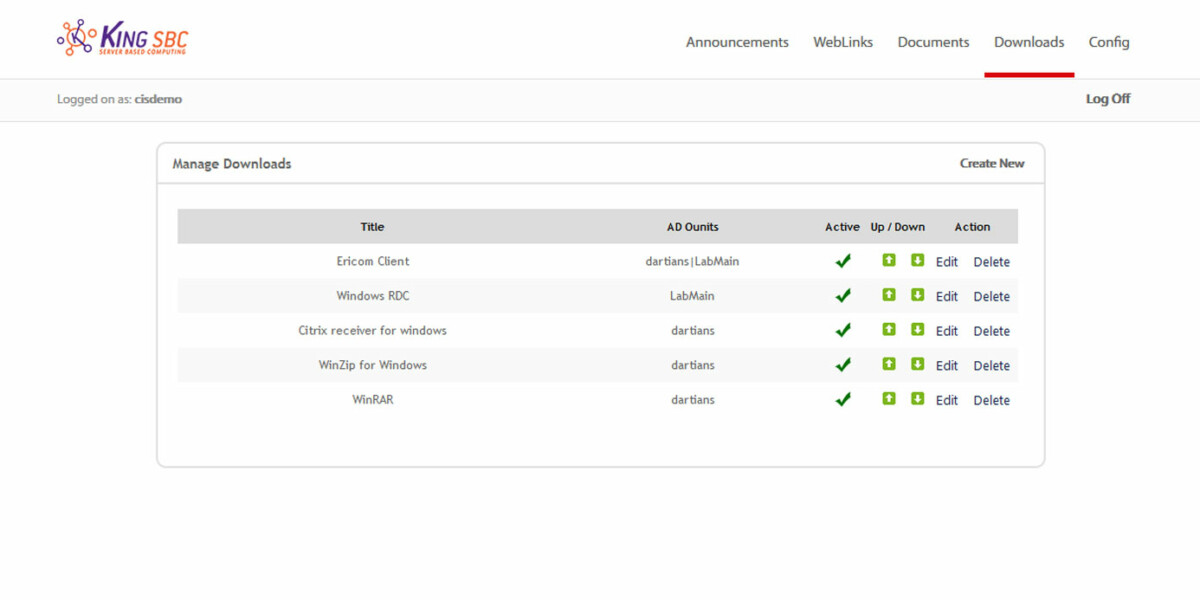Log off the cisdemo account
The height and width of the screenshot is (600, 1200).
click(x=1107, y=99)
